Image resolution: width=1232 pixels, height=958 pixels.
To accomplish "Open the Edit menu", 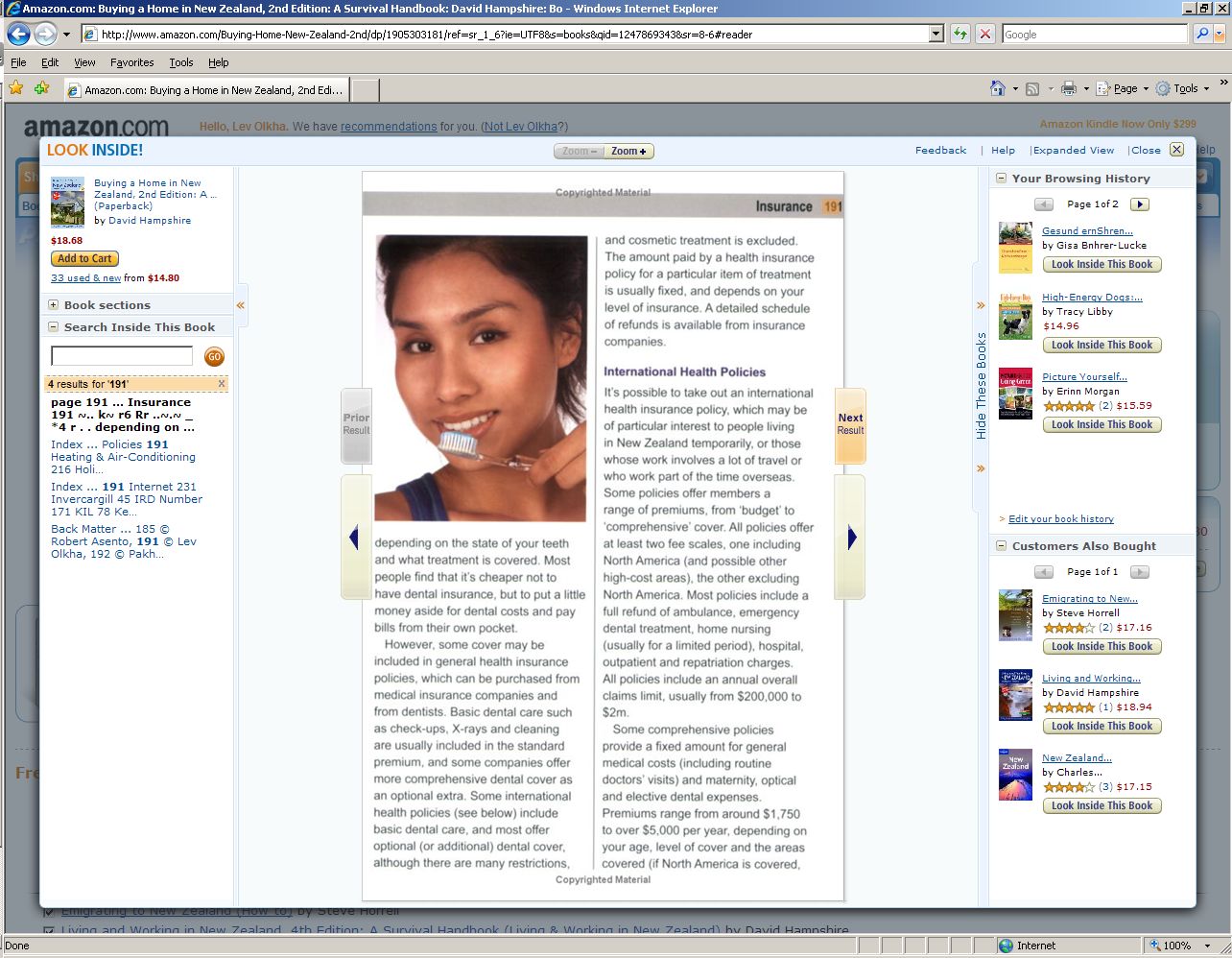I will click(x=50, y=62).
